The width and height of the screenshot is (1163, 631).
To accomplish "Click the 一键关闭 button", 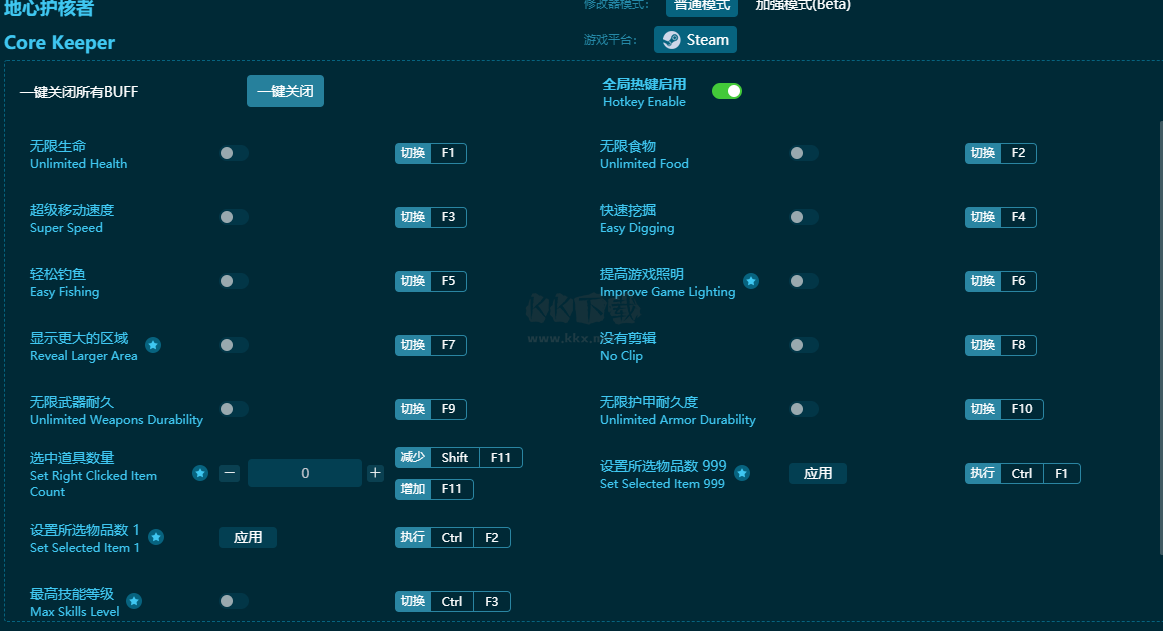I will 285,91.
